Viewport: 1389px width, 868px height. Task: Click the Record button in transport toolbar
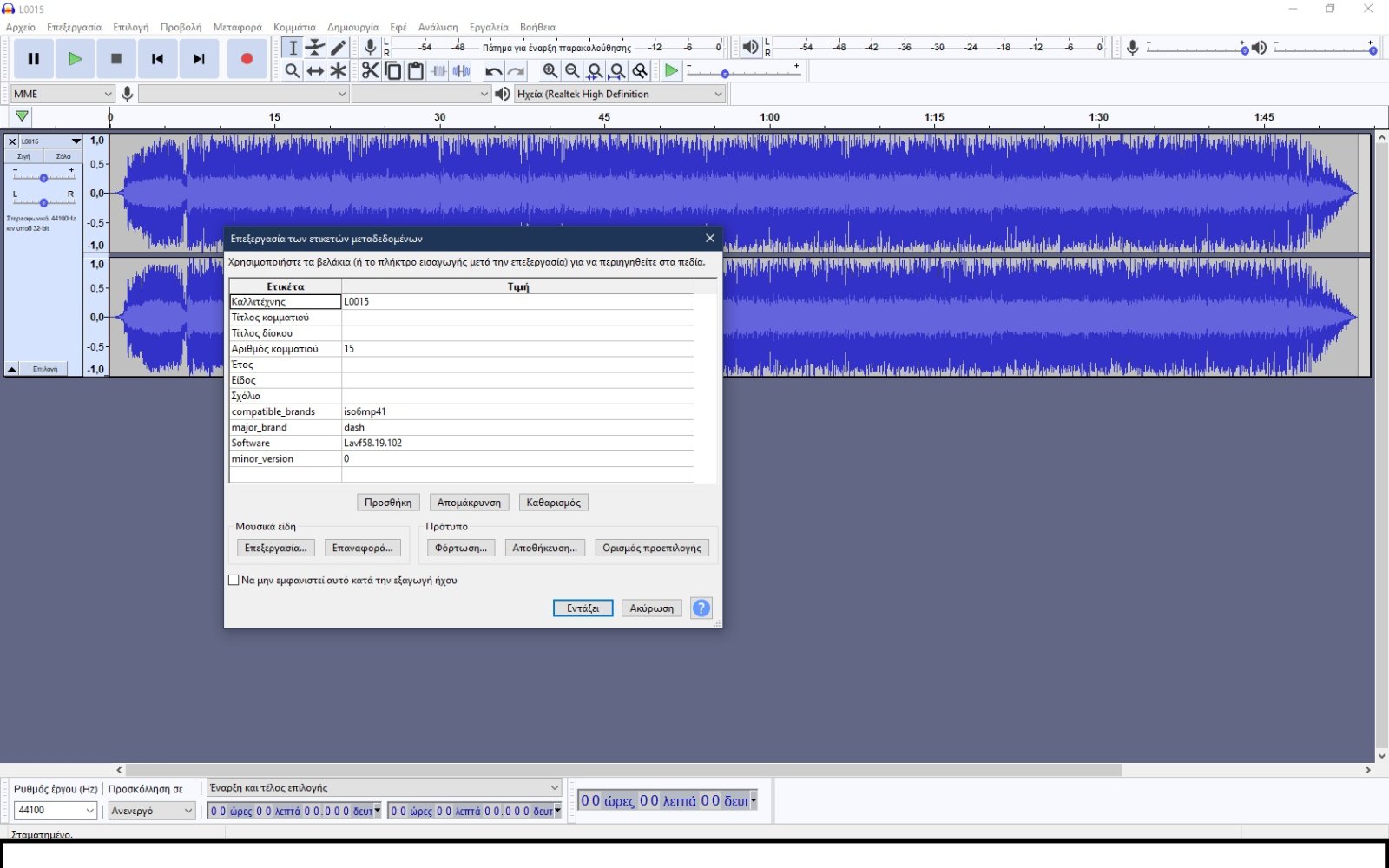(247, 59)
